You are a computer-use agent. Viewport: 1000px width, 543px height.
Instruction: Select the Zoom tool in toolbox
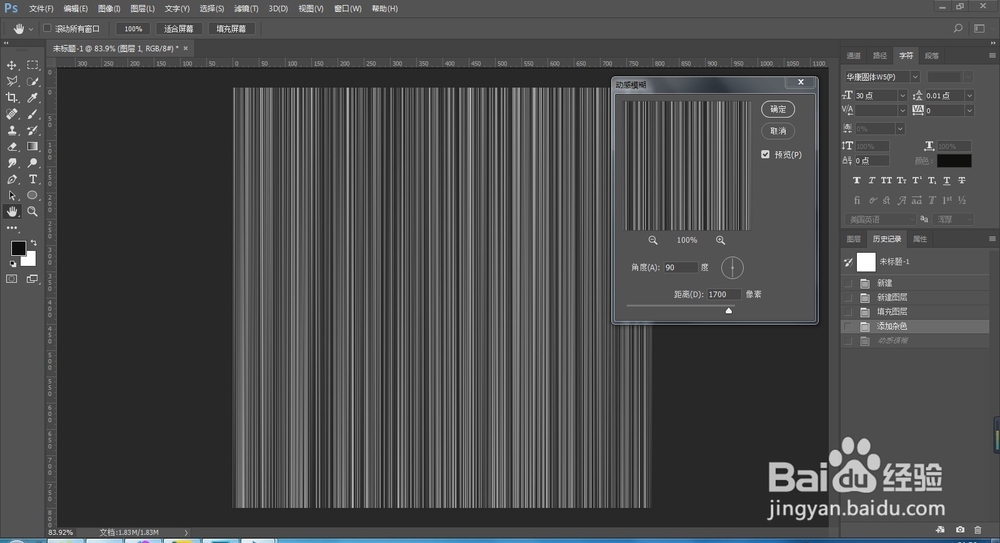[x=33, y=212]
